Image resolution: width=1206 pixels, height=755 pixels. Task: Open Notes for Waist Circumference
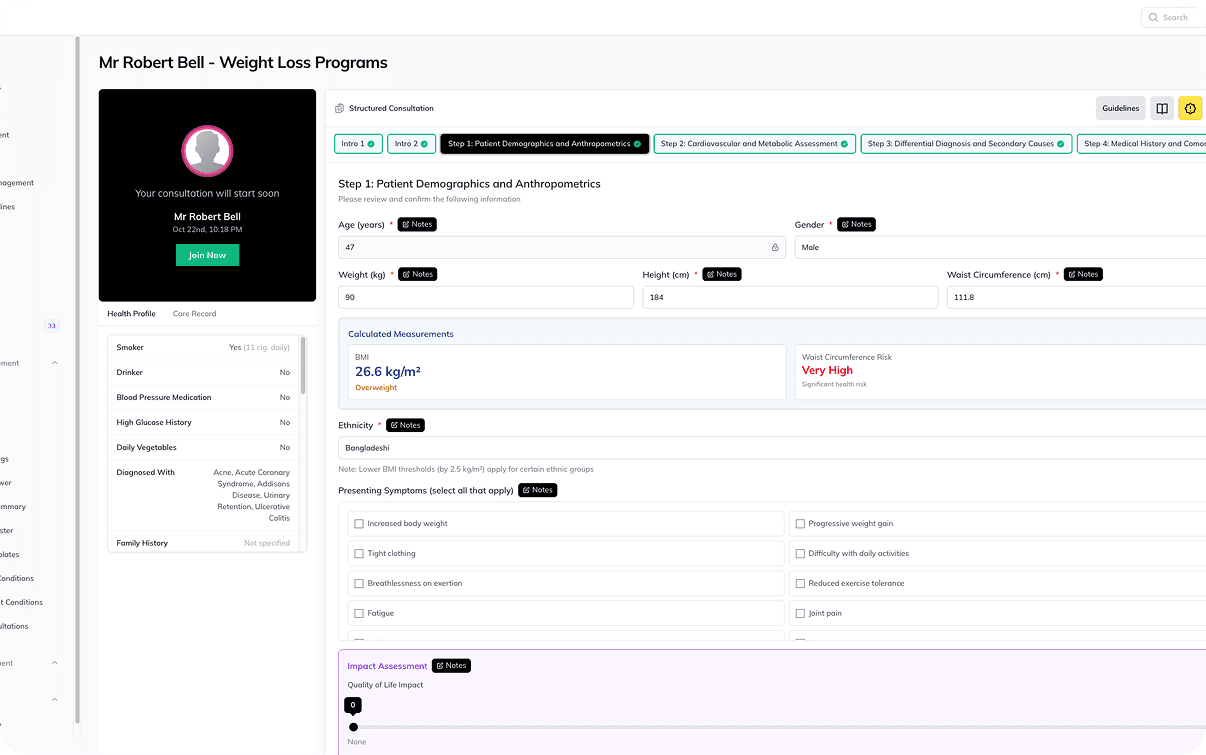(1083, 274)
